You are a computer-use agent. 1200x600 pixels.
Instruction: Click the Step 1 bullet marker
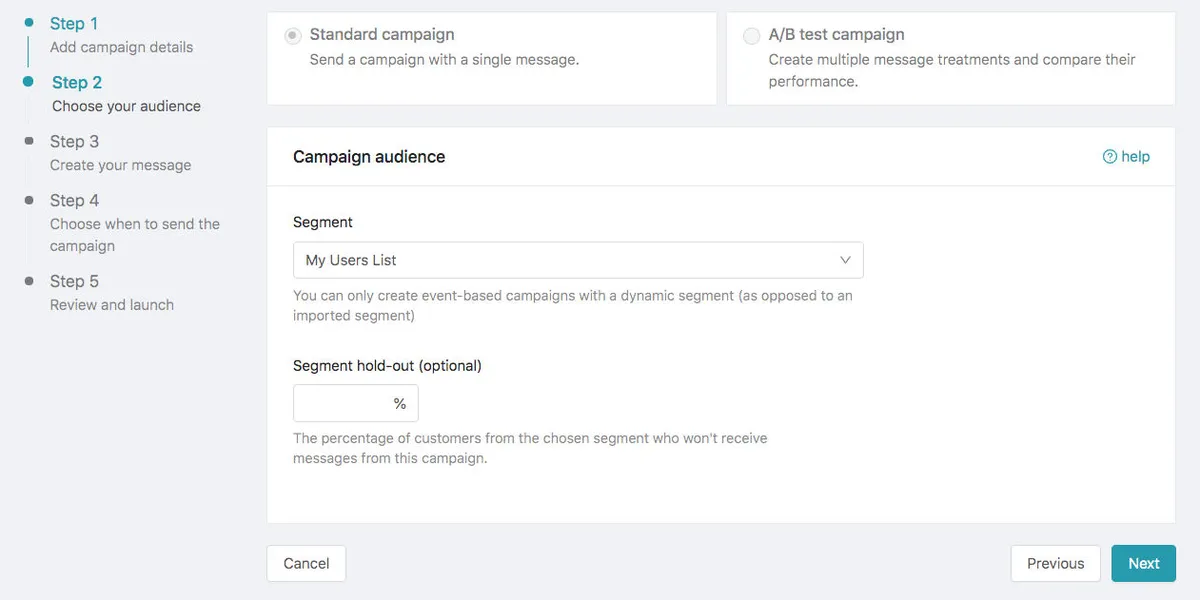[29, 22]
